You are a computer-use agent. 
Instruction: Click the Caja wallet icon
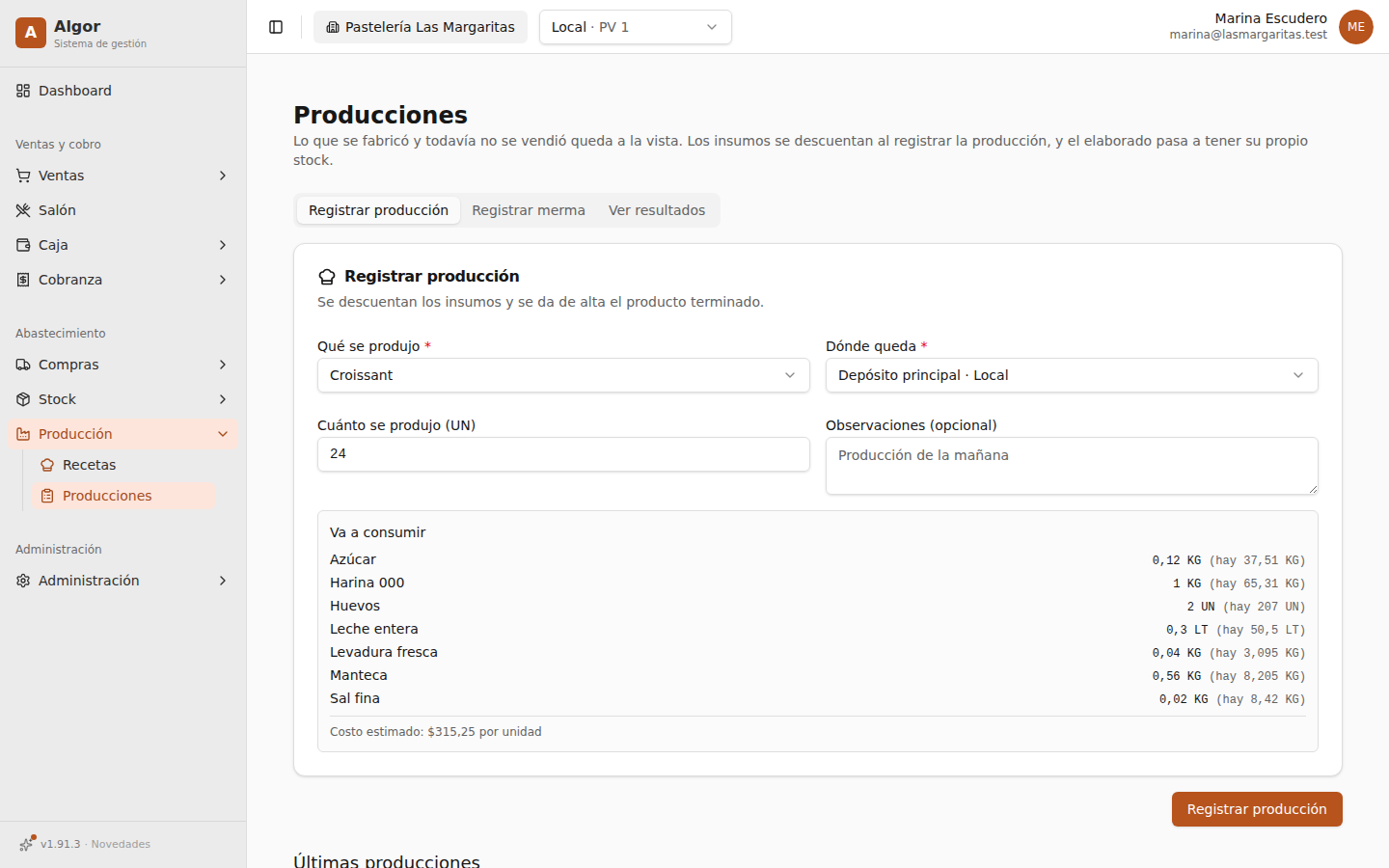point(23,245)
